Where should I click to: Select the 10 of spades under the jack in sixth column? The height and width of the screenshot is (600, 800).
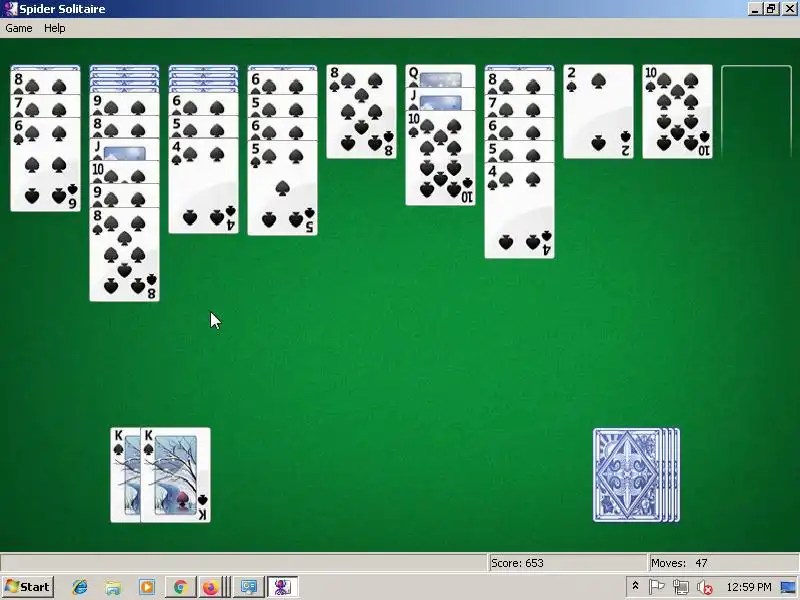click(x=440, y=158)
